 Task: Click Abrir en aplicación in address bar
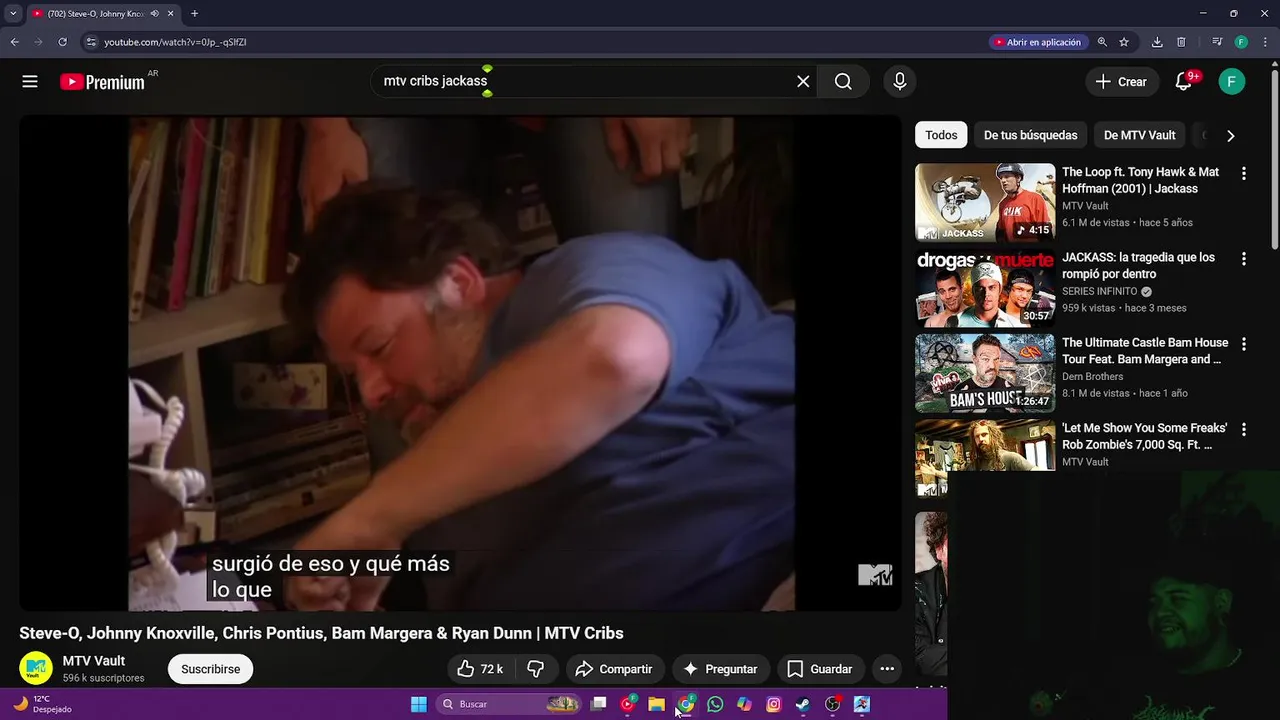pyautogui.click(x=1037, y=42)
